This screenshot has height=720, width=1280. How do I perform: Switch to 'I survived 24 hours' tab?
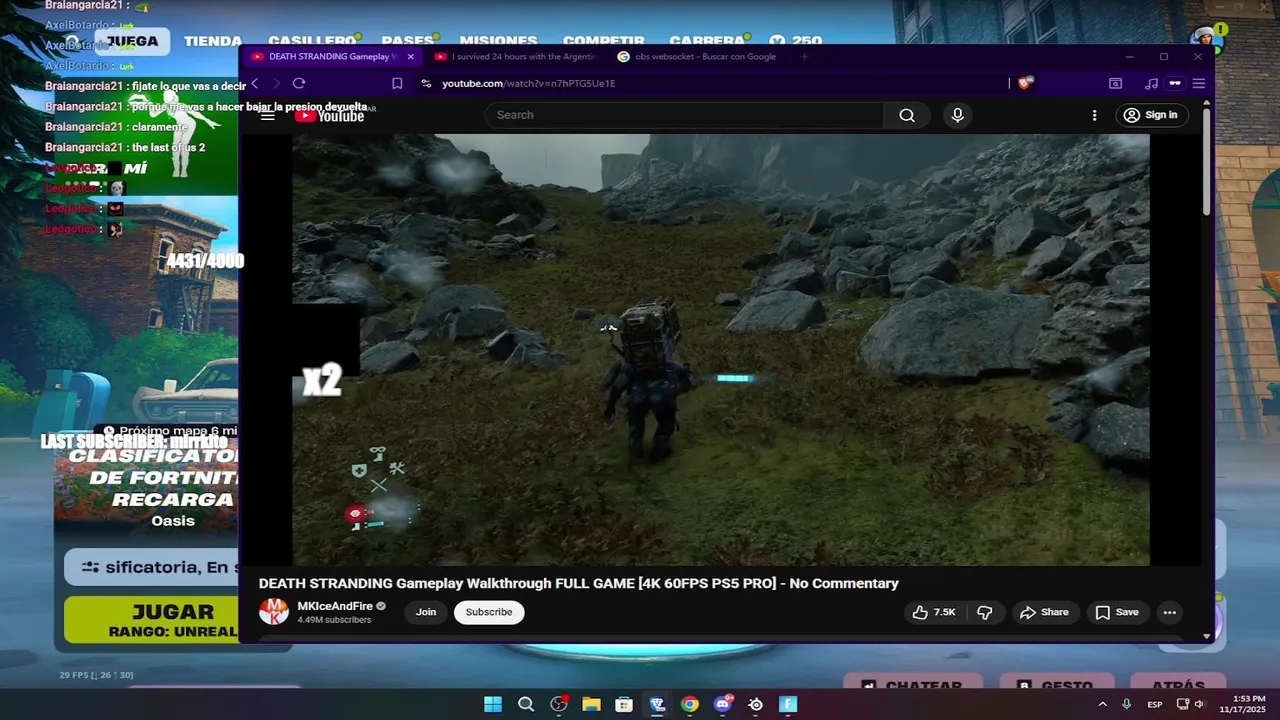pos(517,57)
